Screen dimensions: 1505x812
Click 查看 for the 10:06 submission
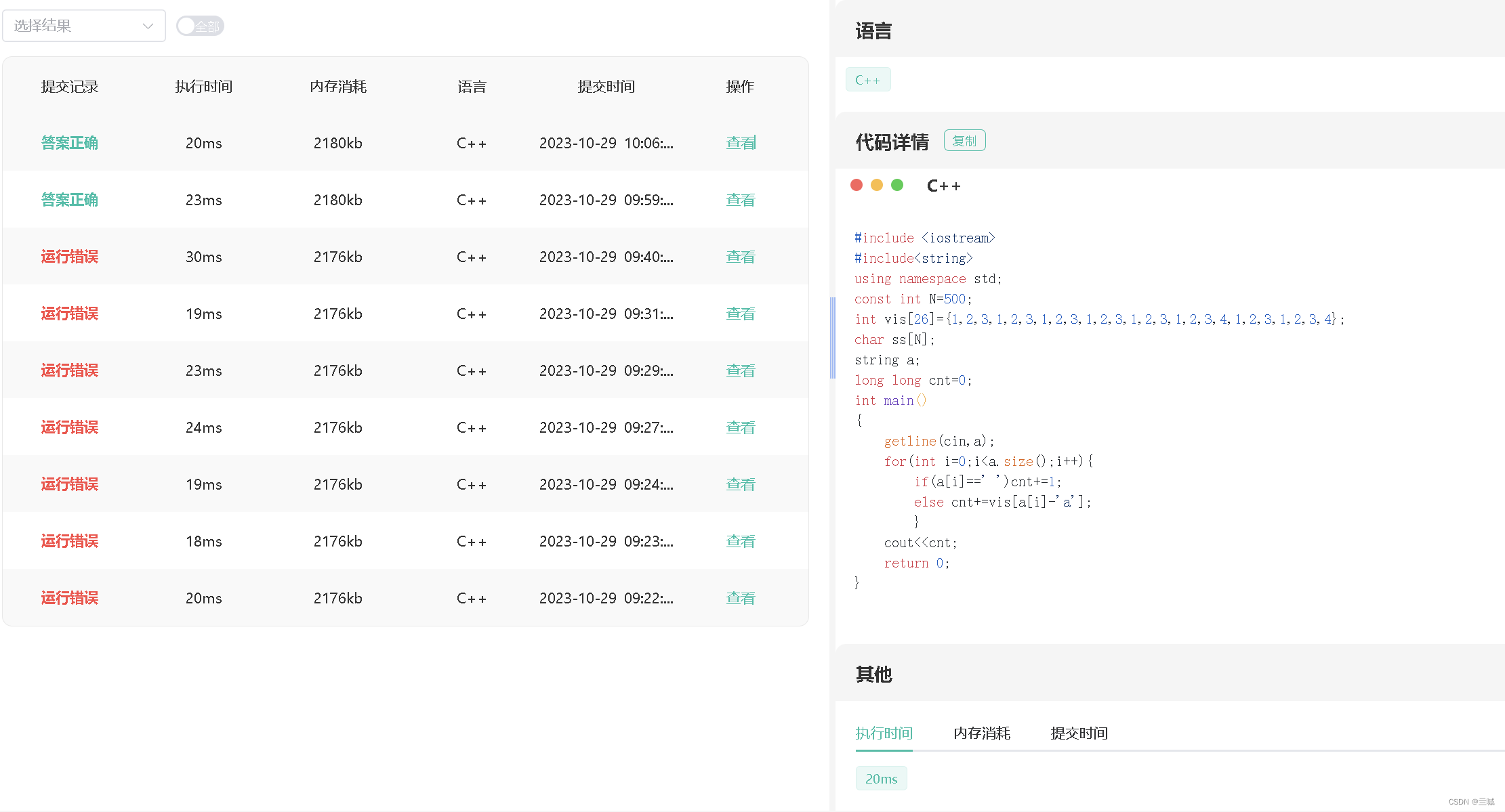[740, 143]
